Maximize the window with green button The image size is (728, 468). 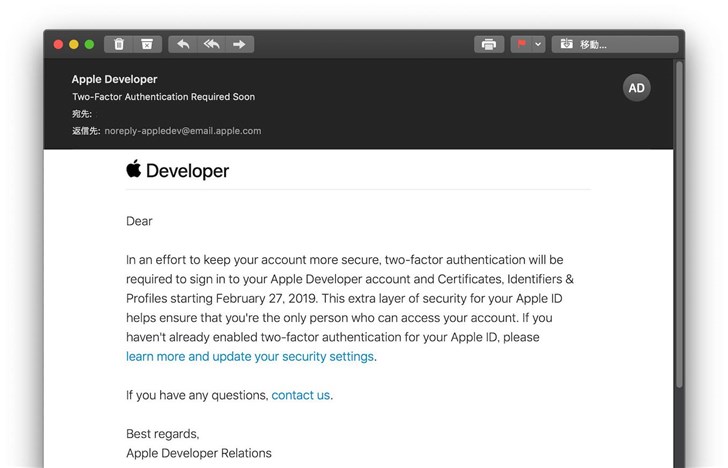90,44
